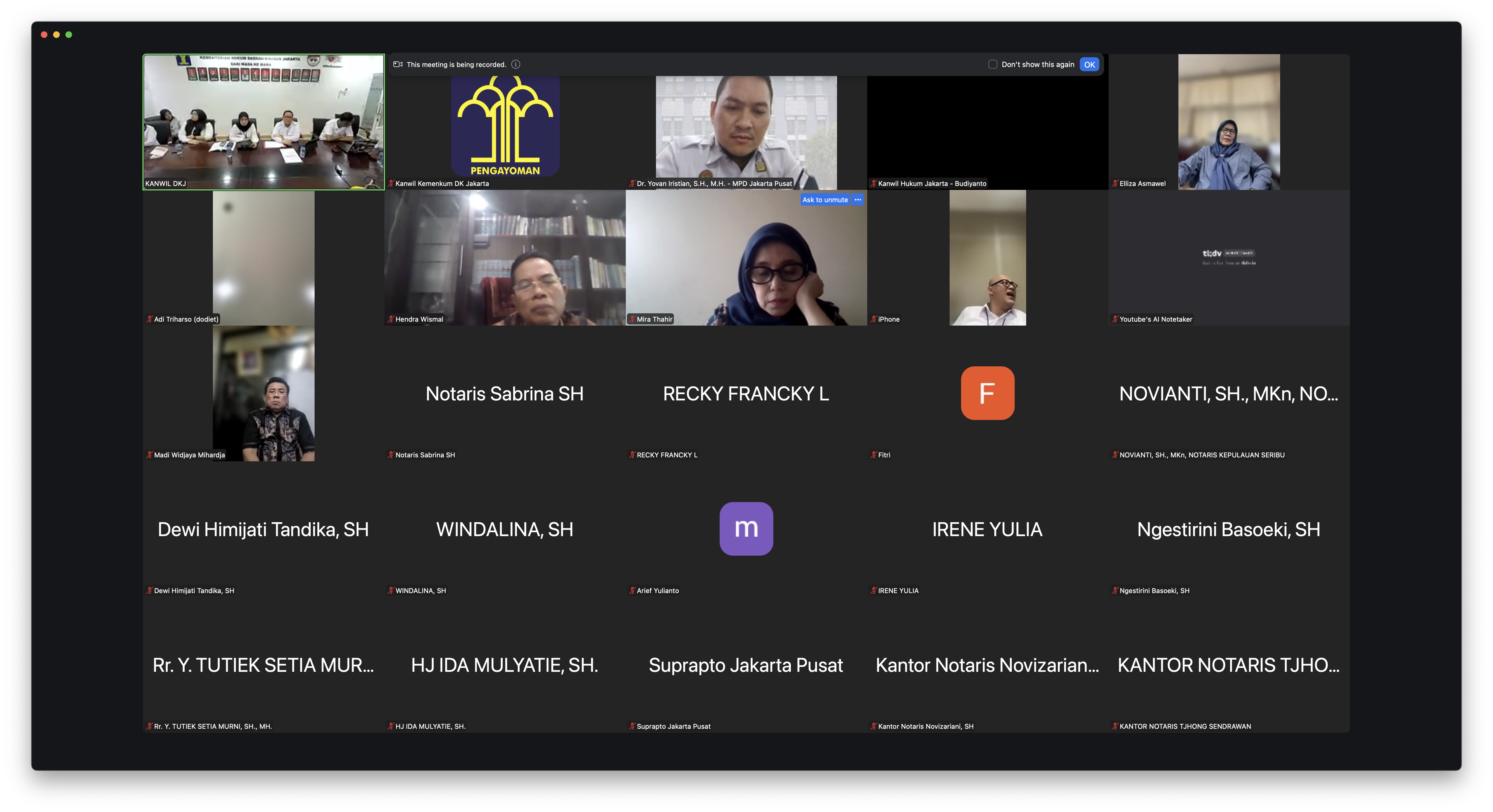Click the muted mic beside KANTOR NOTARIS TJHONG SENDRAWAN
This screenshot has width=1493, height=812.
[x=1114, y=726]
